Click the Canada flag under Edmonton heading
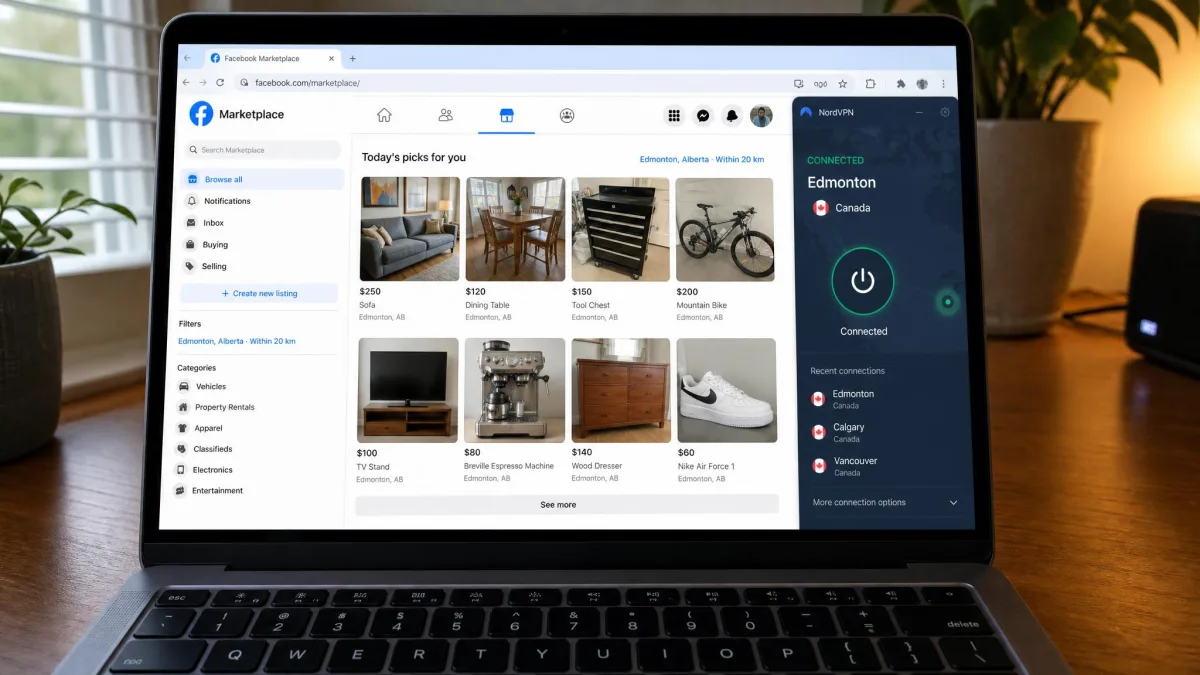1200x675 pixels. (820, 208)
